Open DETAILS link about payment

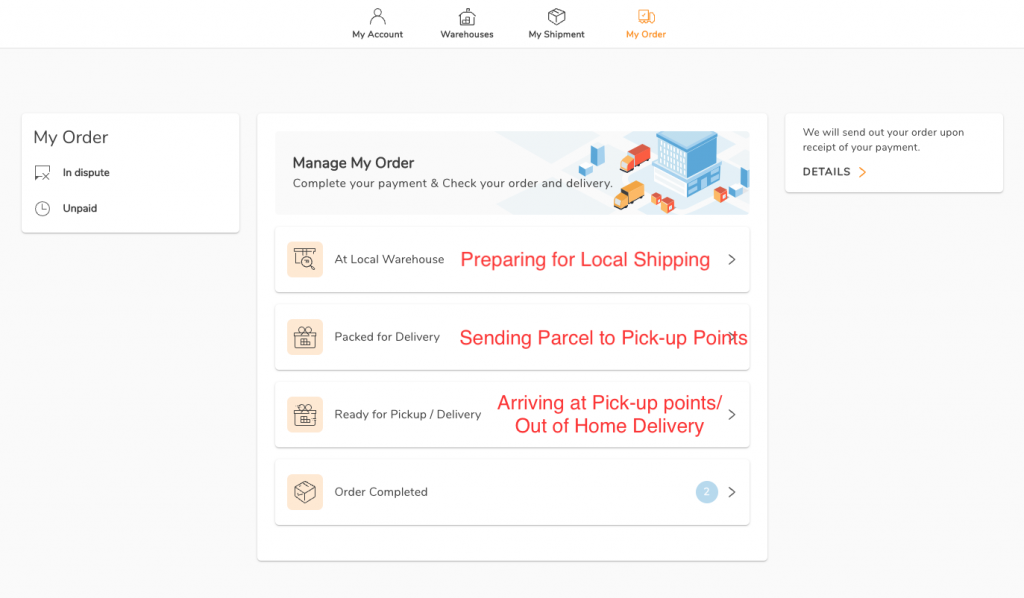(834, 172)
